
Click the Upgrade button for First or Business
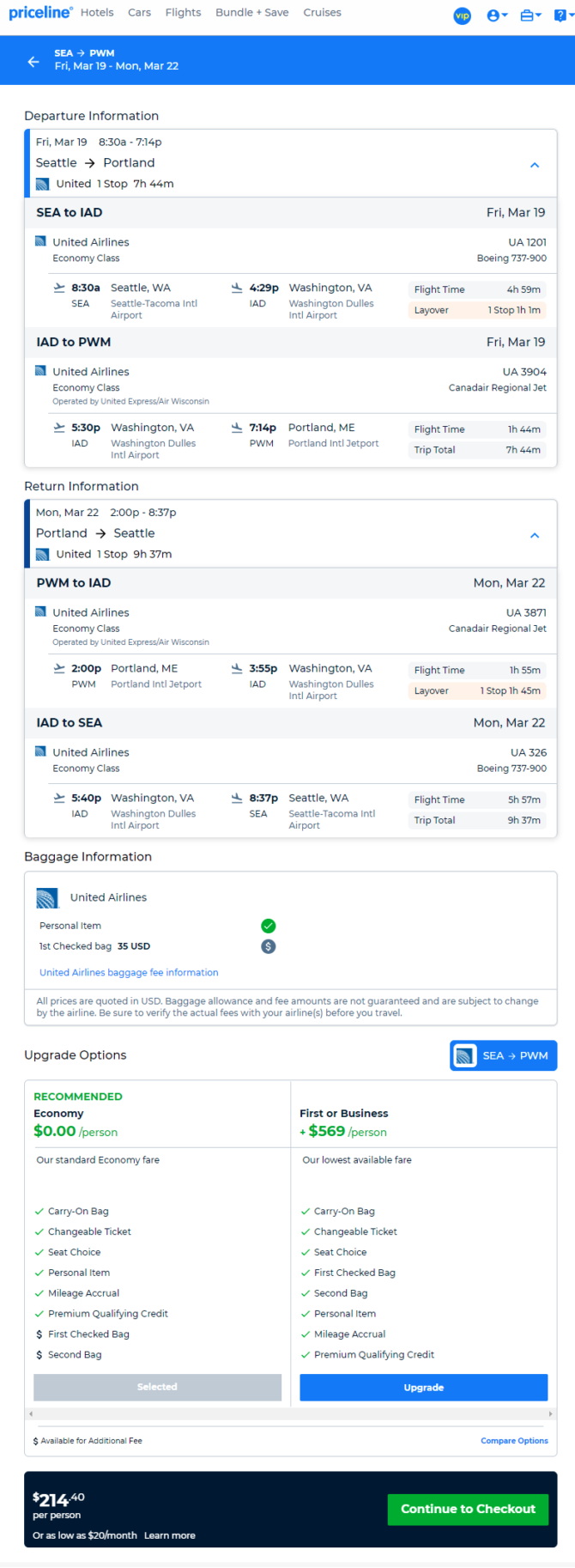point(423,1387)
